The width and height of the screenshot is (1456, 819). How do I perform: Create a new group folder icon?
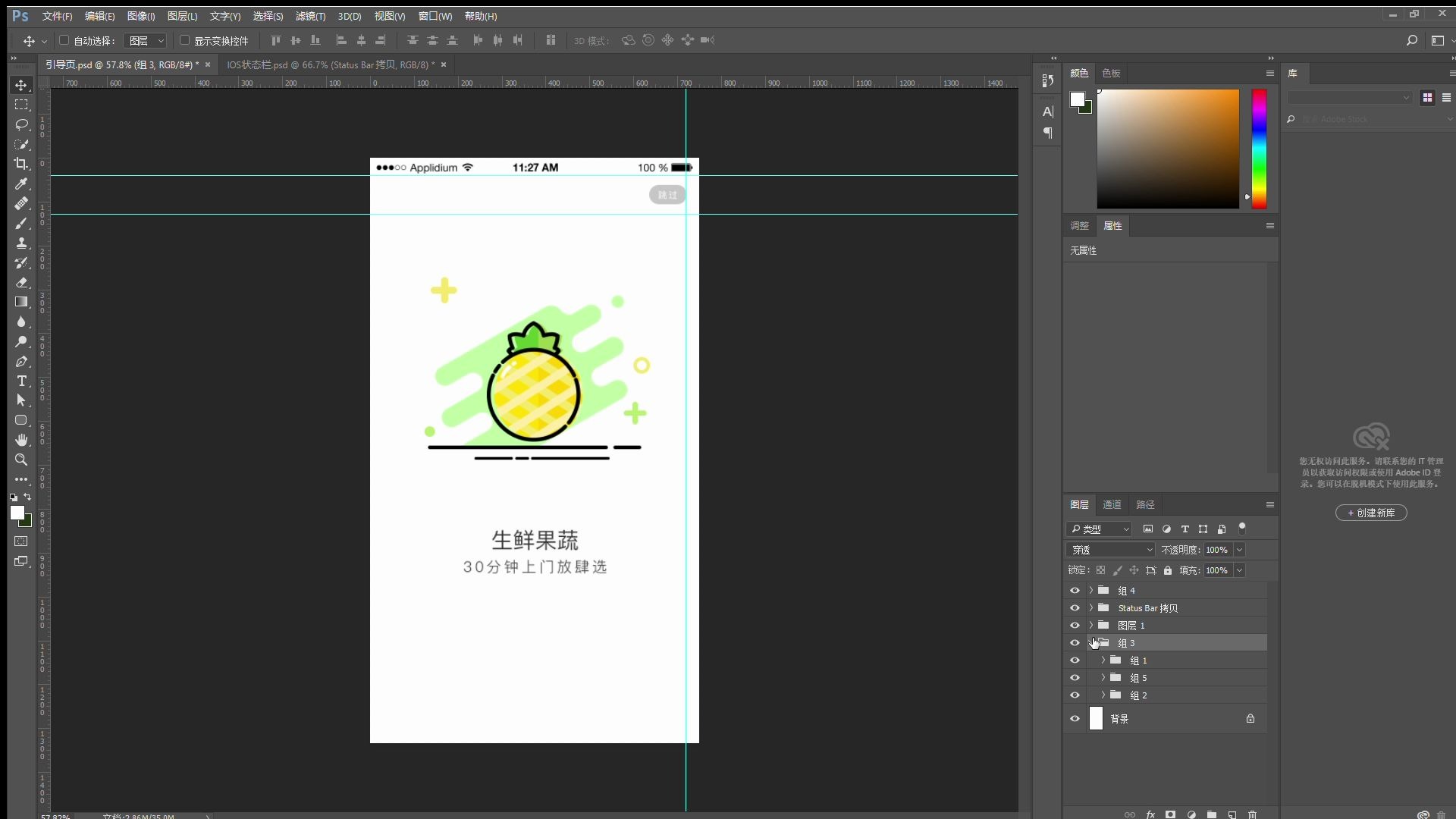1212,814
